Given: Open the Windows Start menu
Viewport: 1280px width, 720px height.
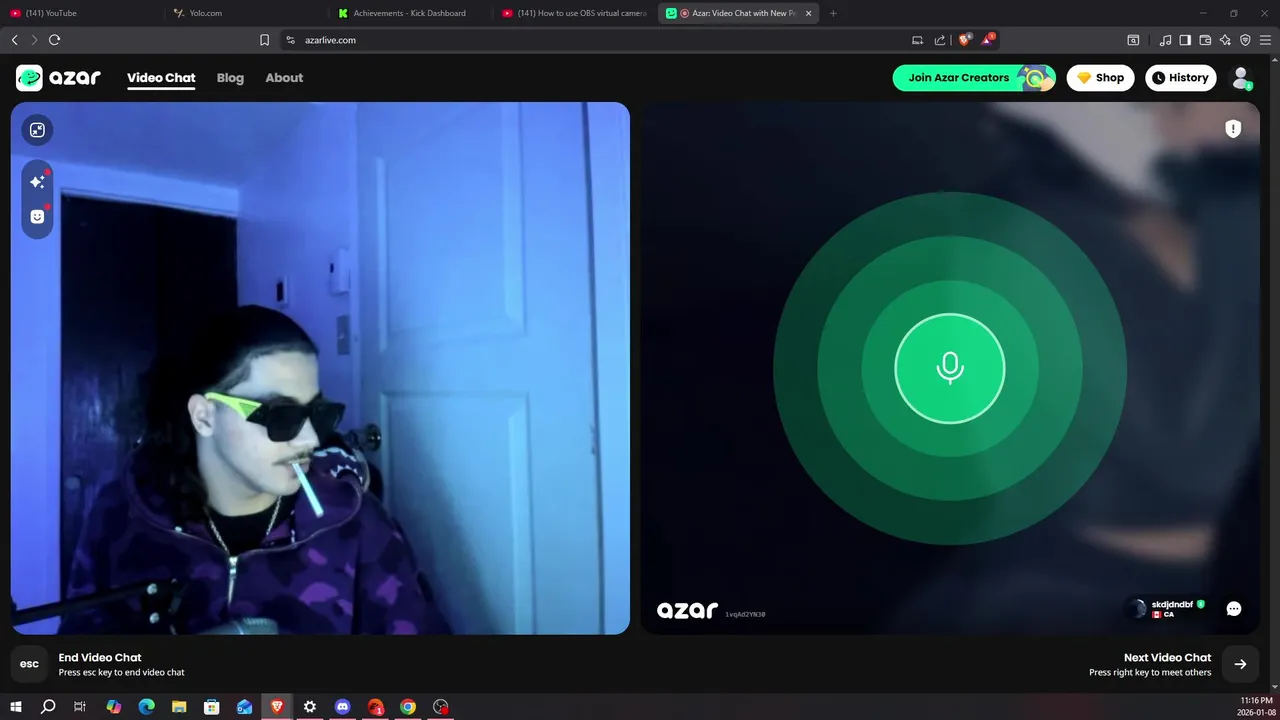Looking at the screenshot, I should coord(15,707).
